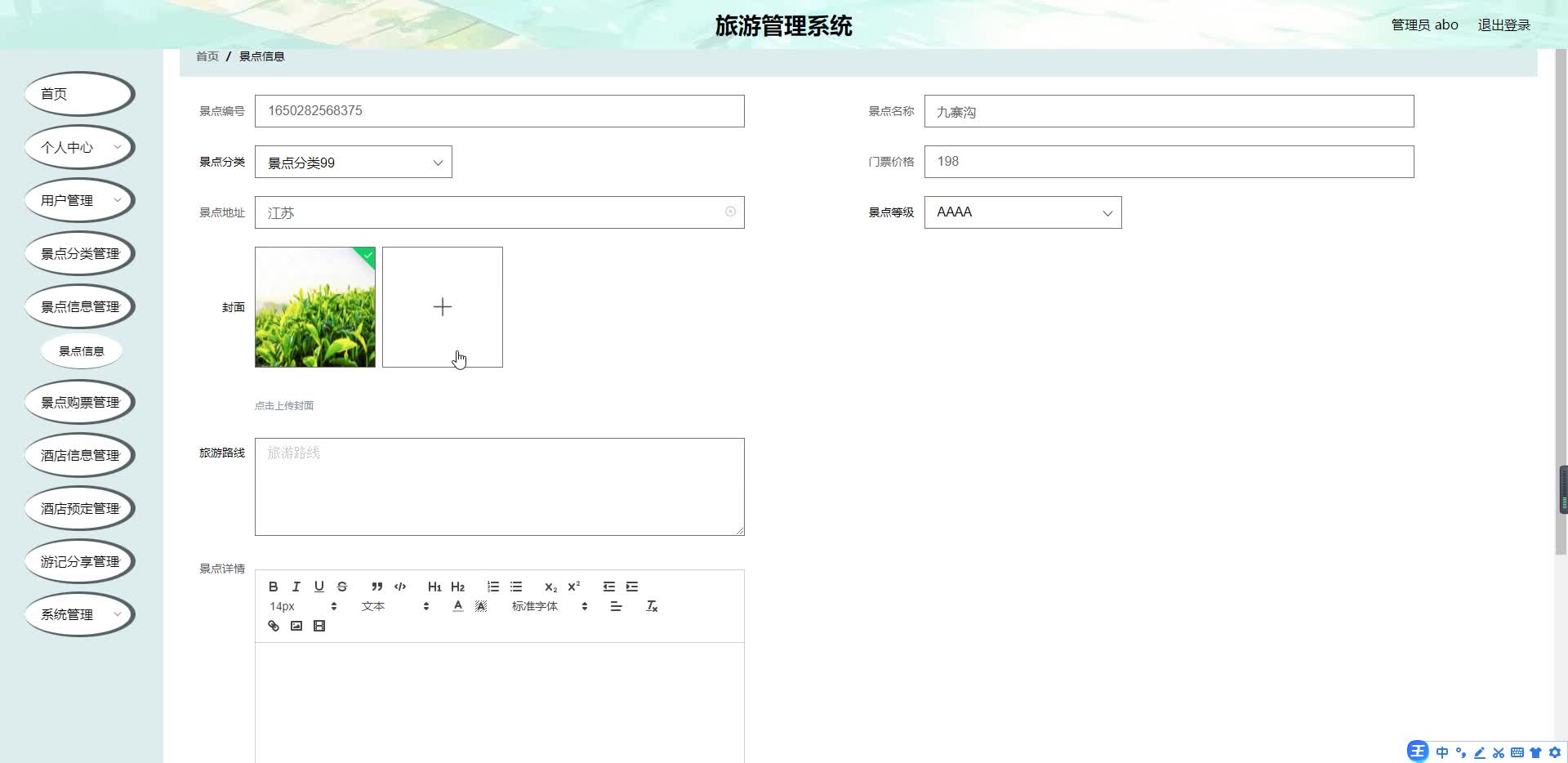Toggle underline formatting in editor
Screen dimensions: 1568x763
click(x=319, y=587)
